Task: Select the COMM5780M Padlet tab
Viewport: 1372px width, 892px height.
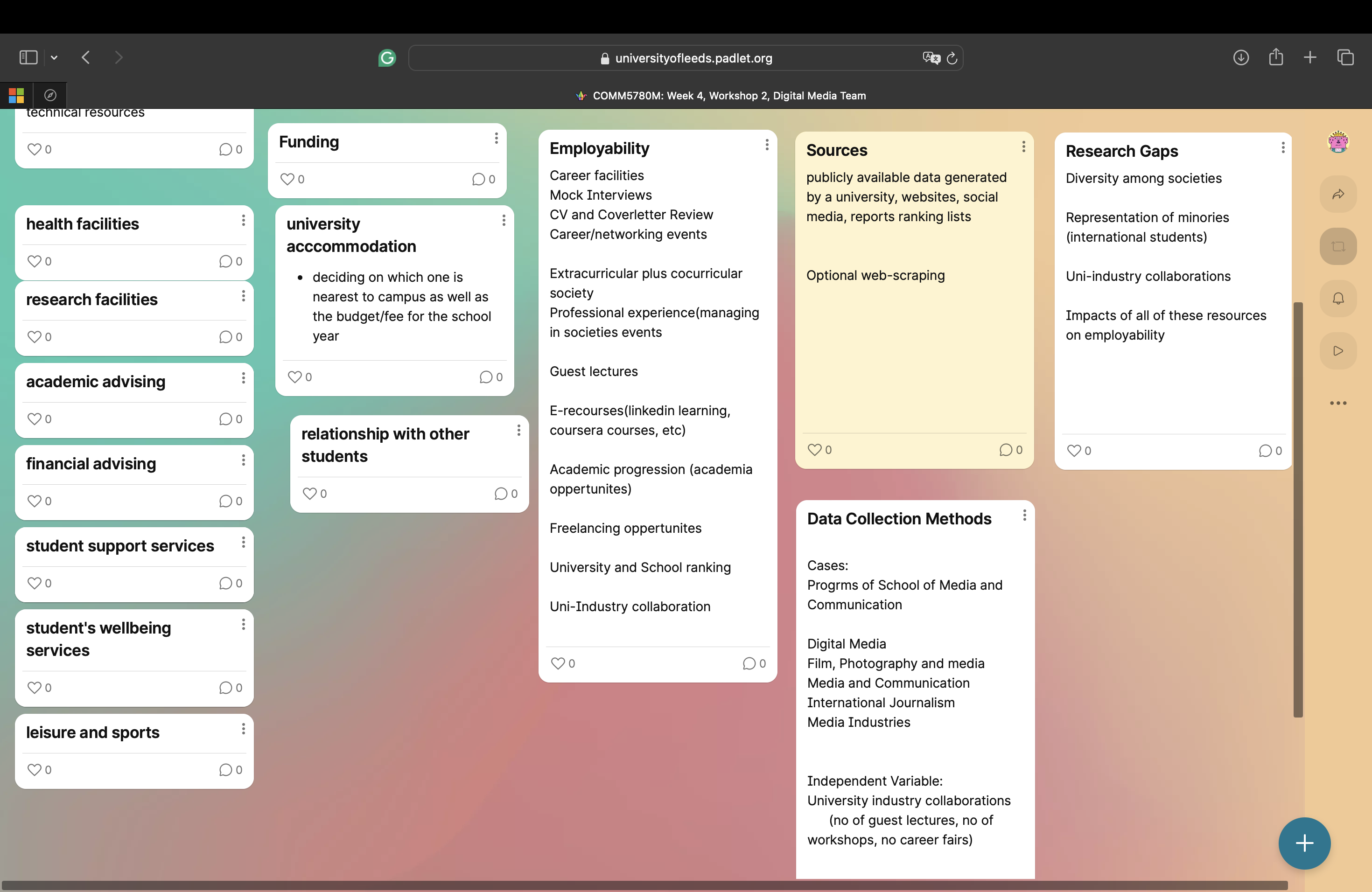Action: click(721, 96)
